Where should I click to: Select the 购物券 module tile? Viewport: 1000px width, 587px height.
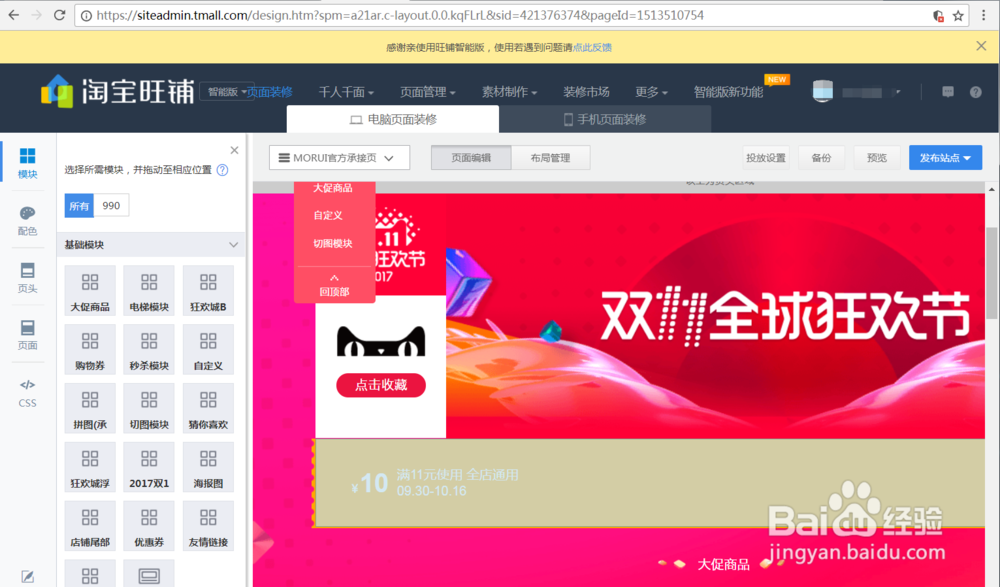click(90, 349)
